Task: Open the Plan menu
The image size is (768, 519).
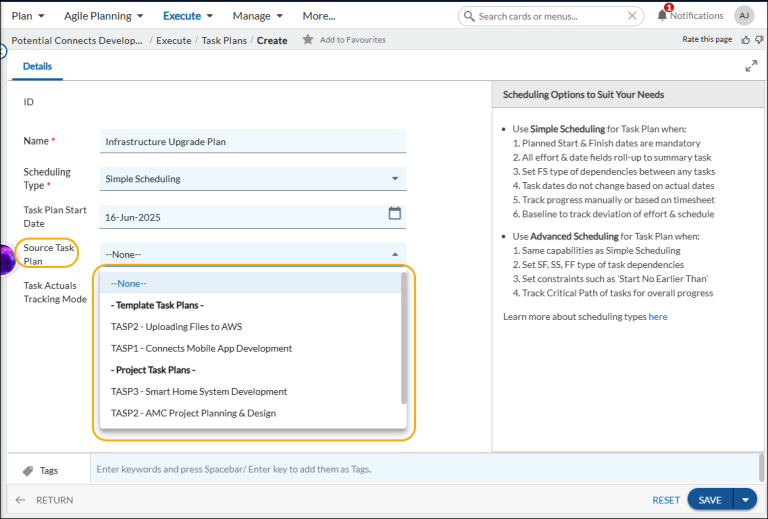Action: pos(28,16)
